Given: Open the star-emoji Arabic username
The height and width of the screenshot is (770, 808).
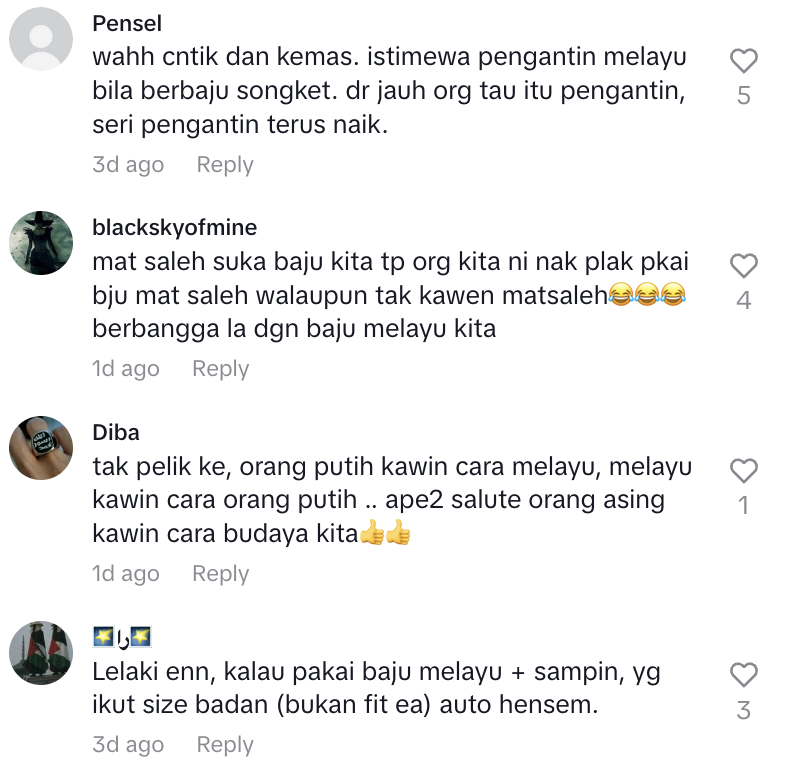Looking at the screenshot, I should coord(122,637).
